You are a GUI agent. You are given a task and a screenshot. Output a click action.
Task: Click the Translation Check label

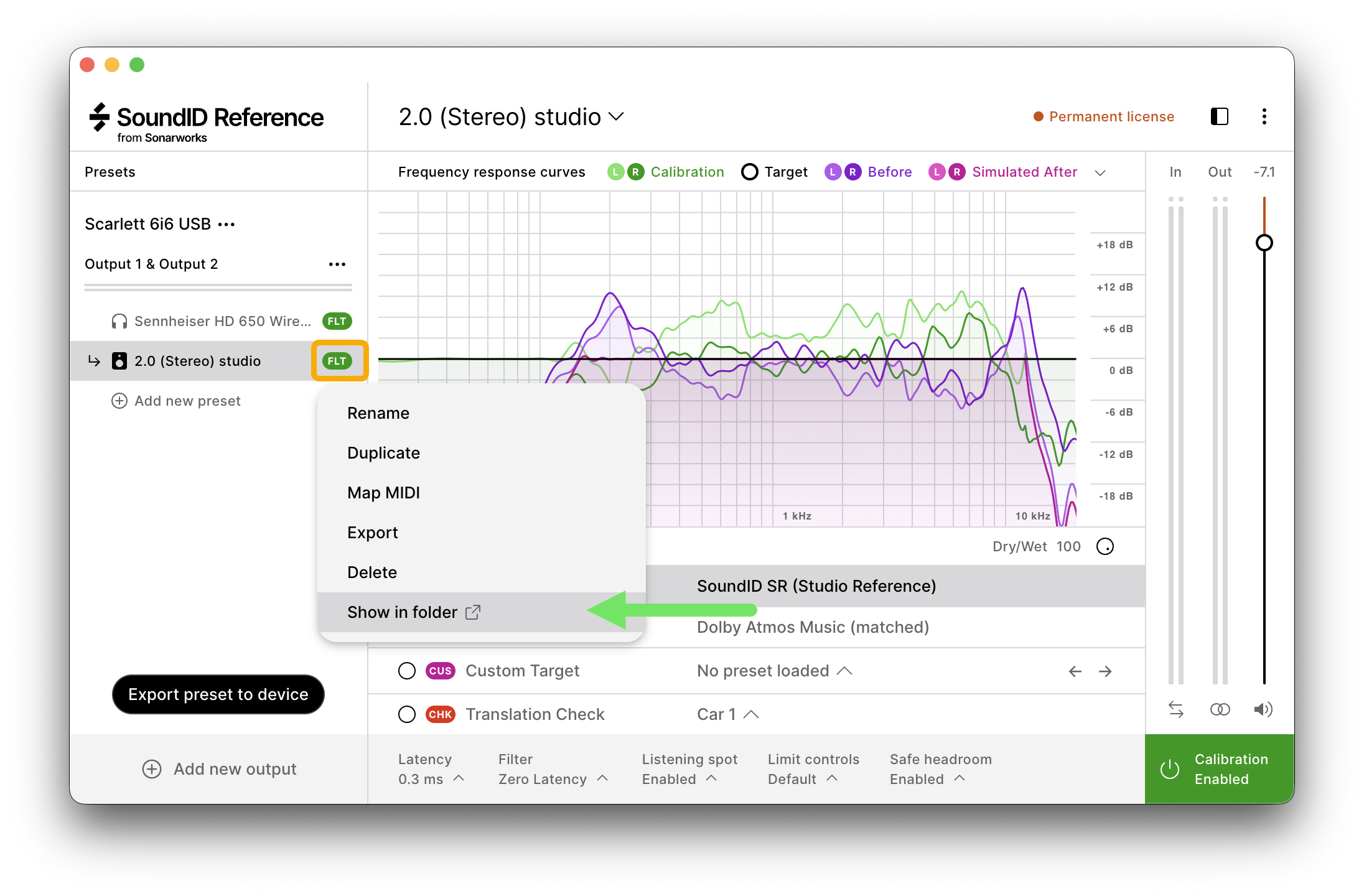pyautogui.click(x=535, y=714)
